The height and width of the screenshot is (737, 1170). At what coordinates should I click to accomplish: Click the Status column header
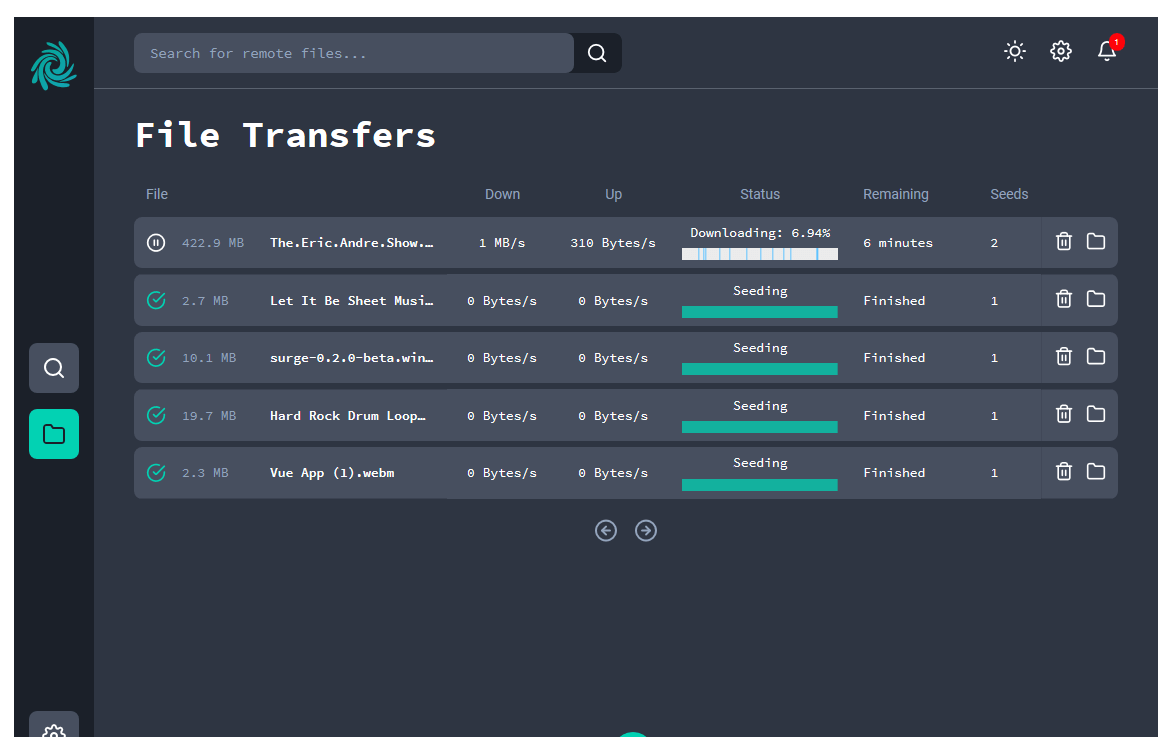760,194
